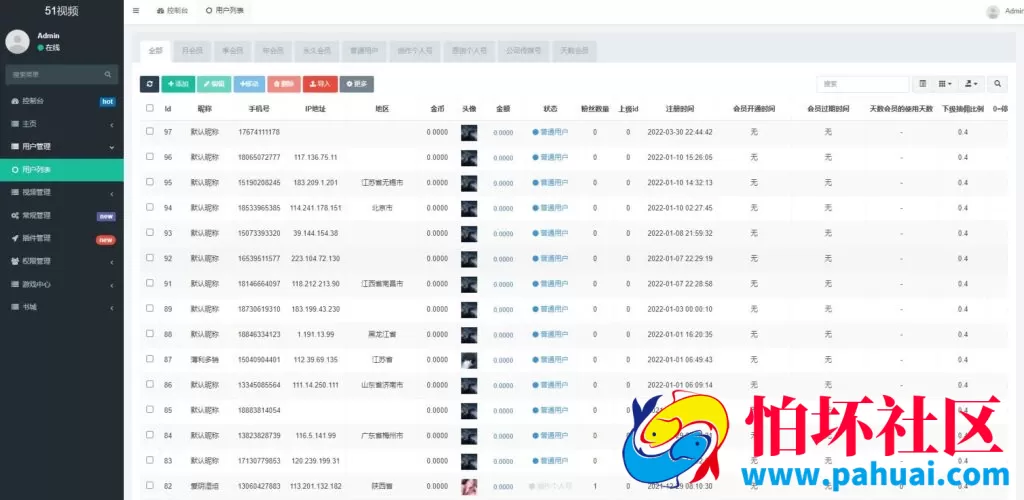Select 用户列表 in the sidebar

coord(61,170)
